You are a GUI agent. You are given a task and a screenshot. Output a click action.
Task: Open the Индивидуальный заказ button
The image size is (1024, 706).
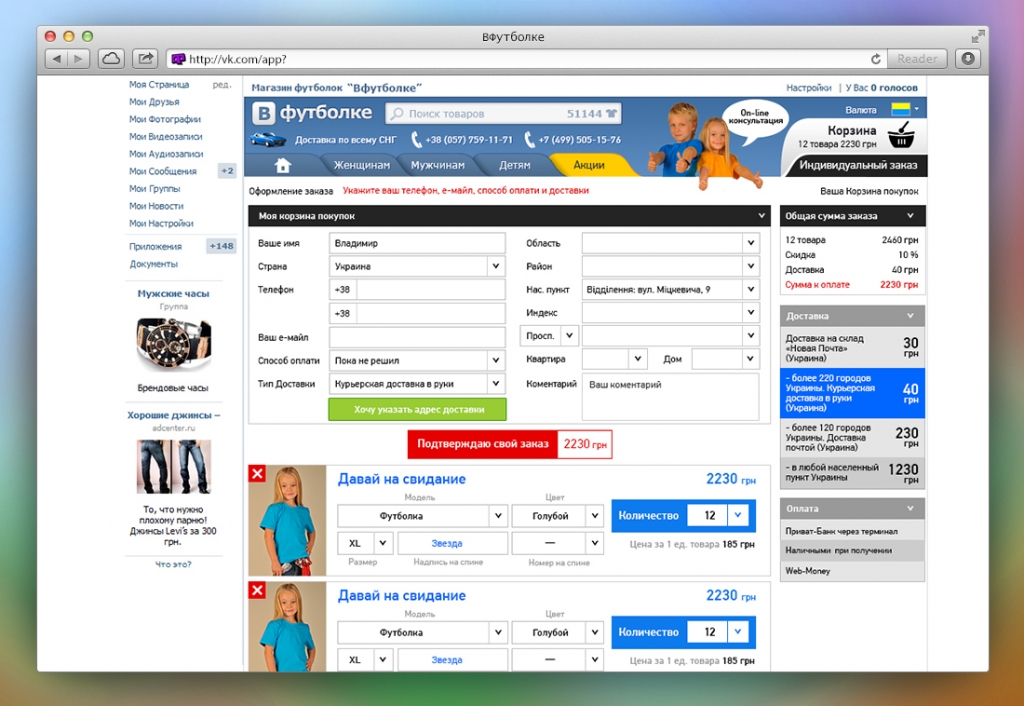[x=858, y=165]
